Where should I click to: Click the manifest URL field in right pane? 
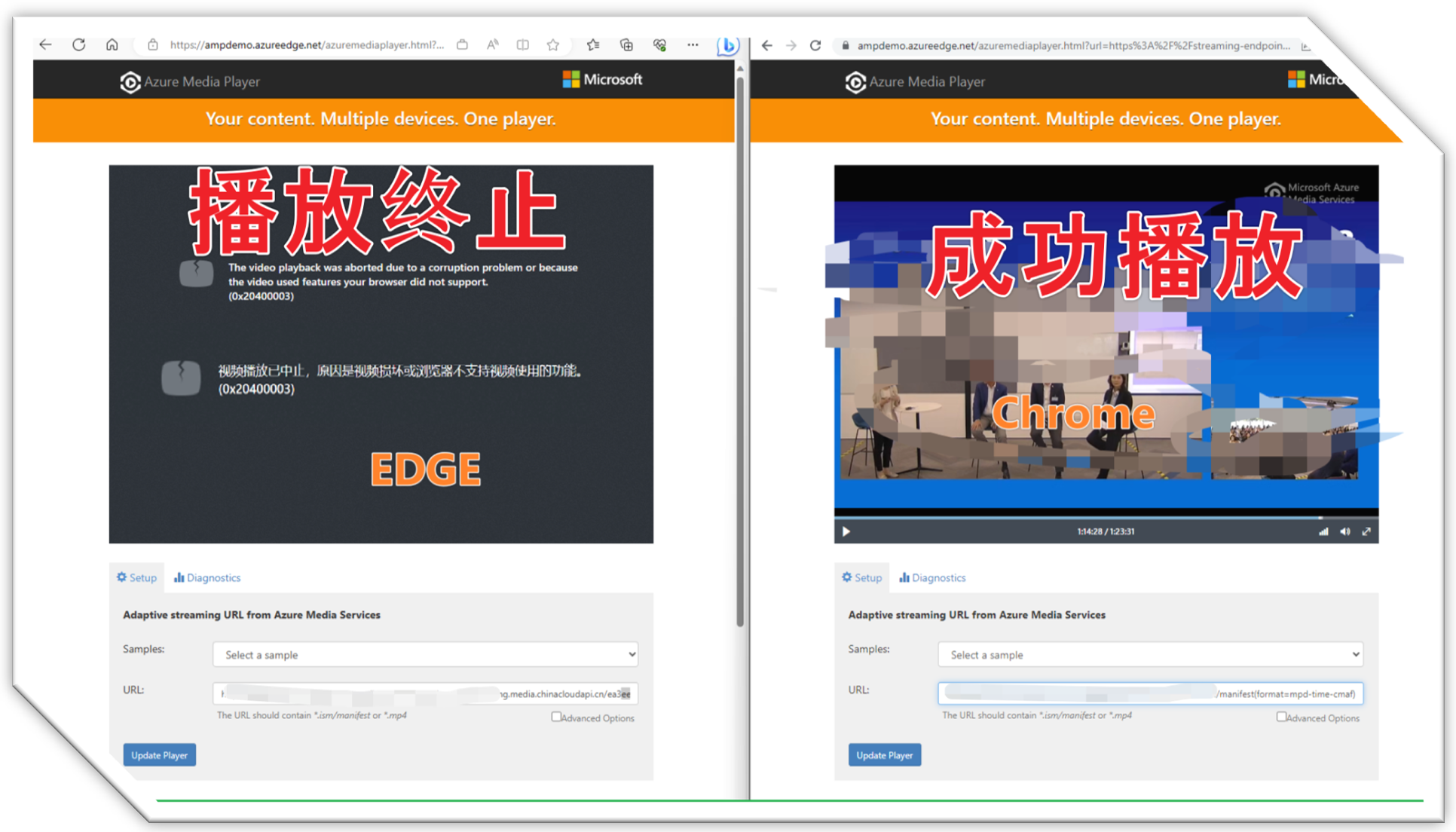pyautogui.click(x=1150, y=693)
